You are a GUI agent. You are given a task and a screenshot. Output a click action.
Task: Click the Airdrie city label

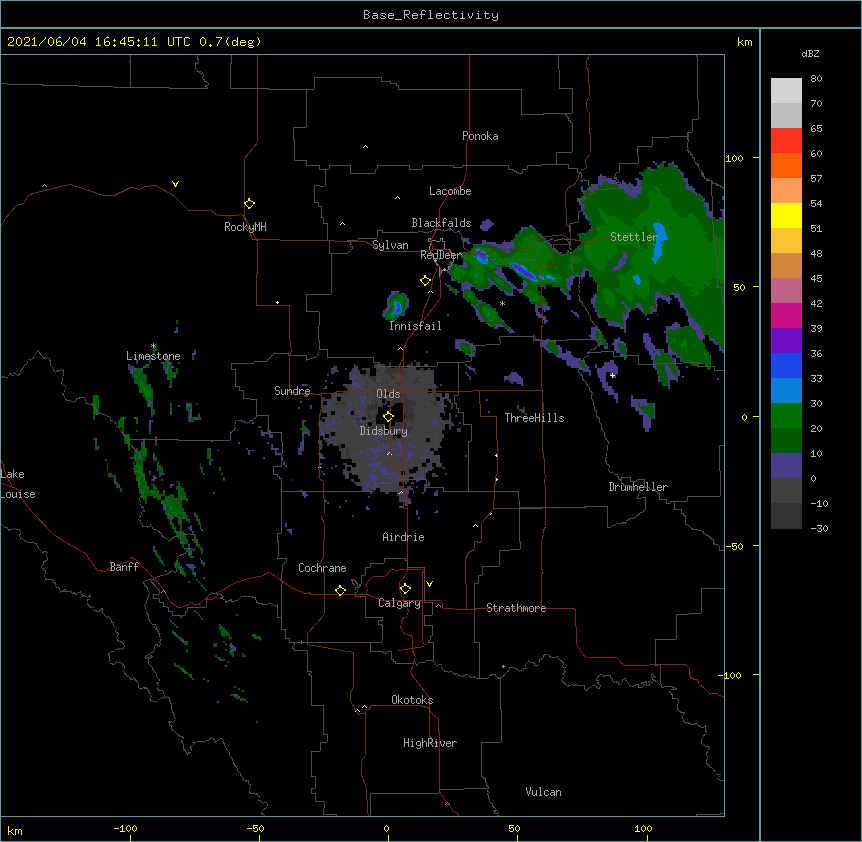coord(404,537)
